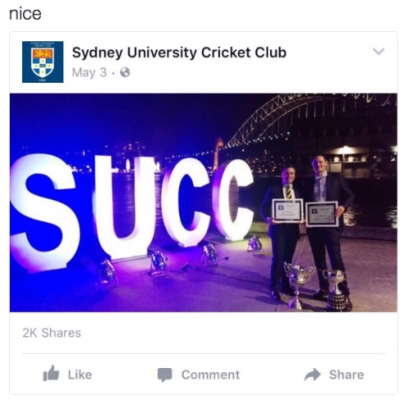Click the Like button label
This screenshot has height=400, width=409.
point(80,375)
